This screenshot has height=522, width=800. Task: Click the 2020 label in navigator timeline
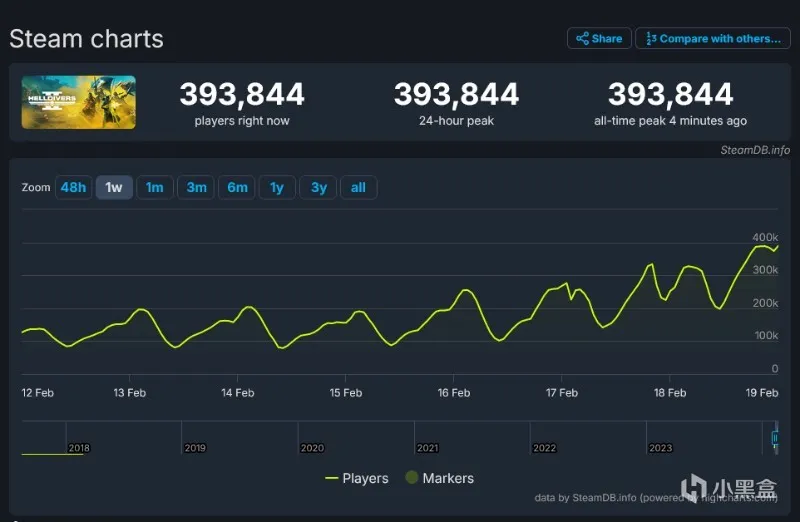pyautogui.click(x=312, y=448)
